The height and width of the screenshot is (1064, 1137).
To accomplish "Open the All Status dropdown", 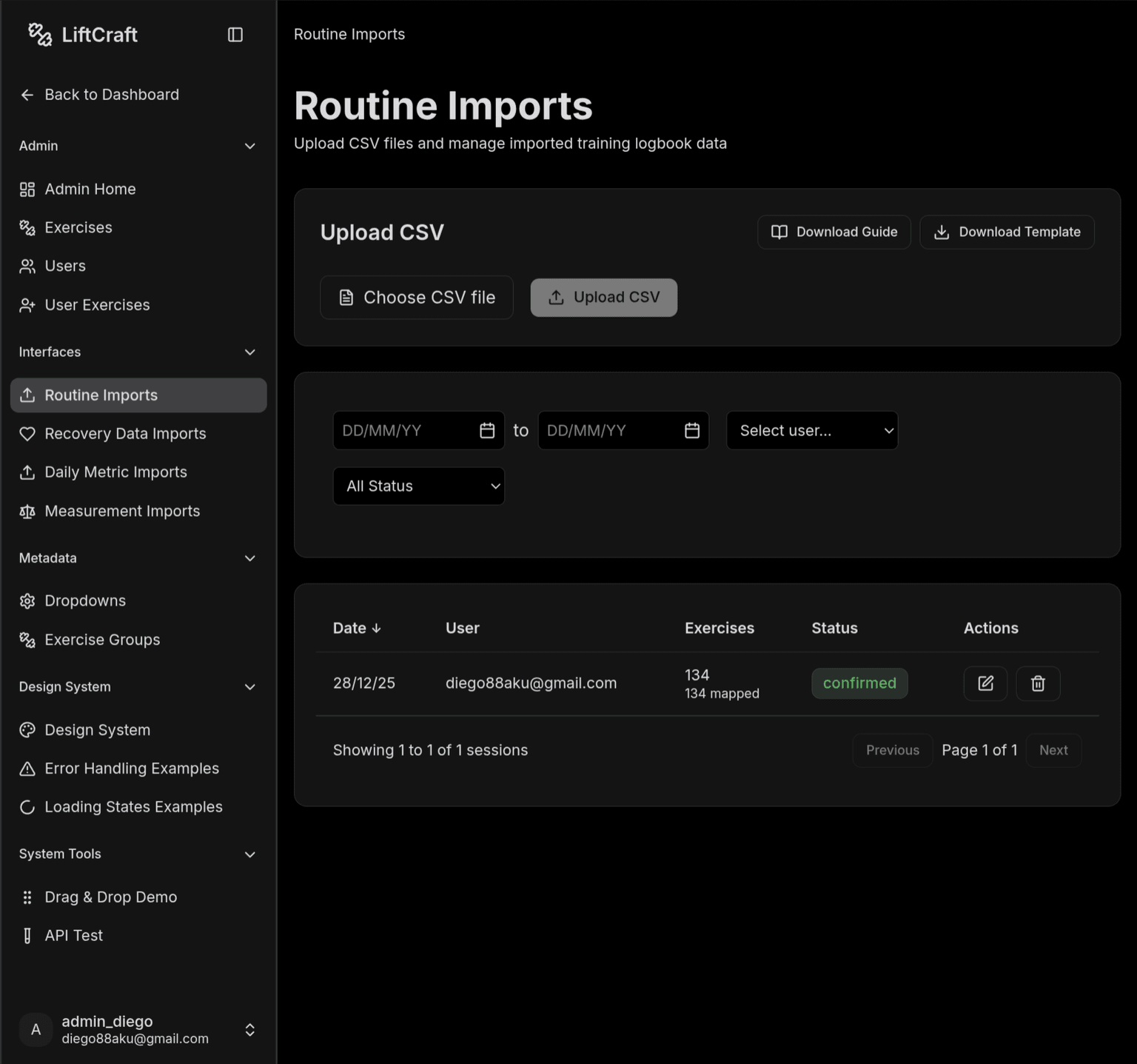I will coord(418,486).
